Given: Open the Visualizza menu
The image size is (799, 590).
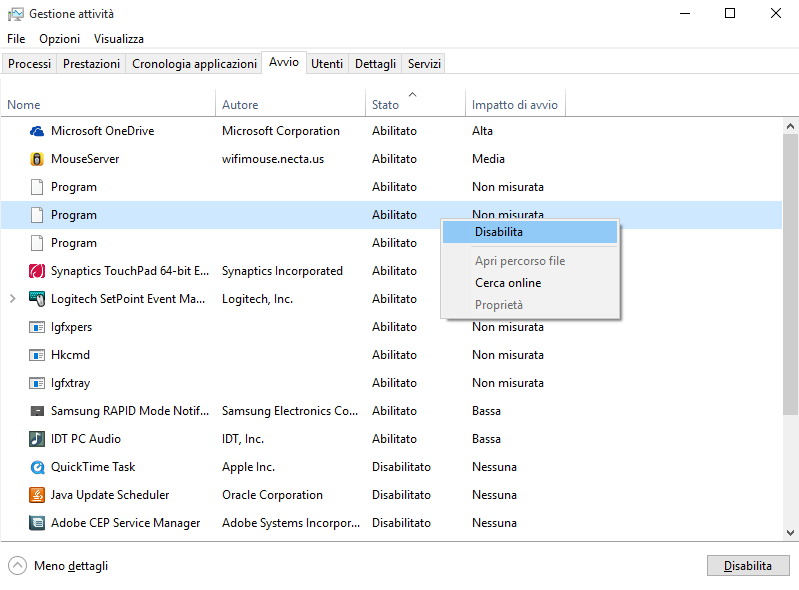Looking at the screenshot, I should coord(119,39).
